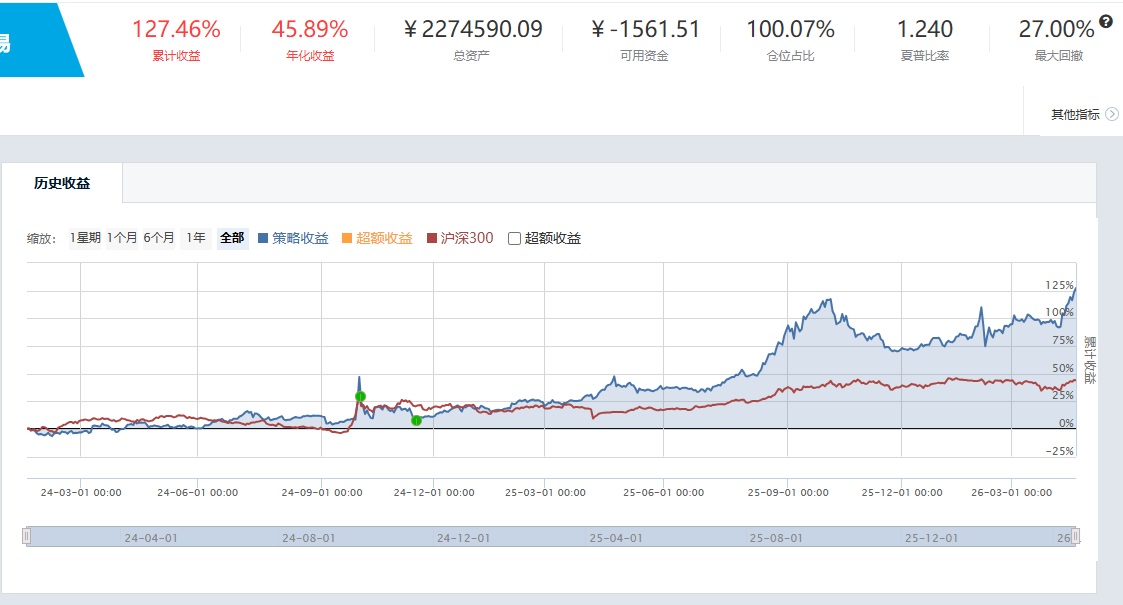Set the zoom range to 1年
1123x605 pixels.
[x=196, y=238]
